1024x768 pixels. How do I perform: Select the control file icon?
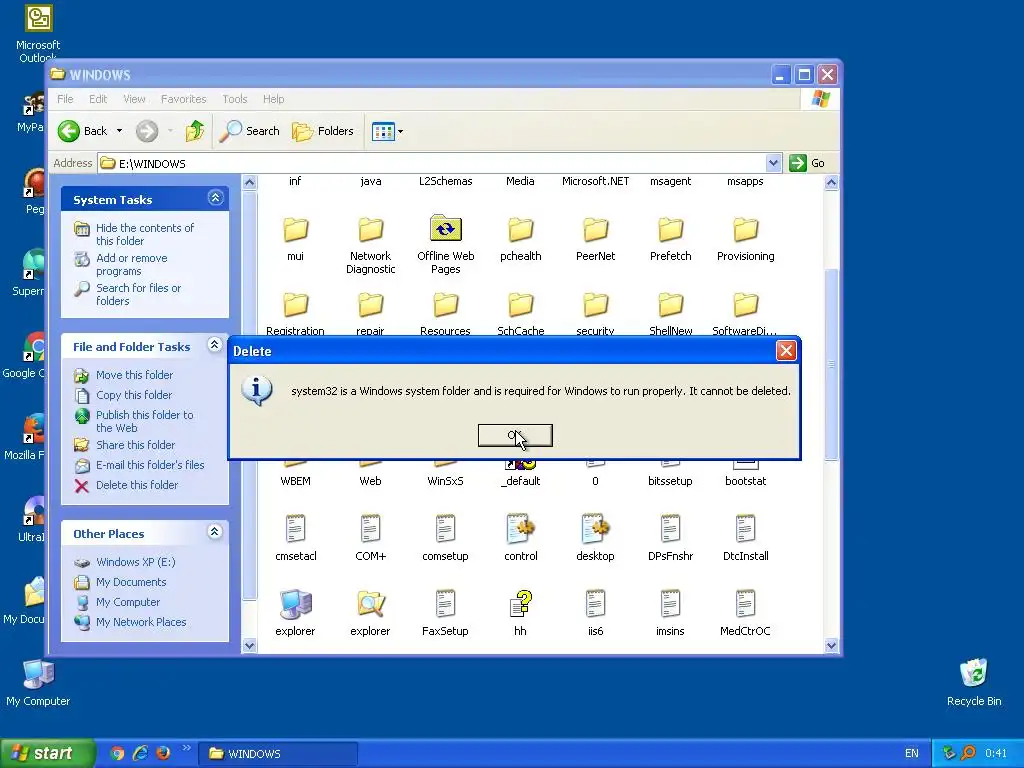pyautogui.click(x=520, y=529)
